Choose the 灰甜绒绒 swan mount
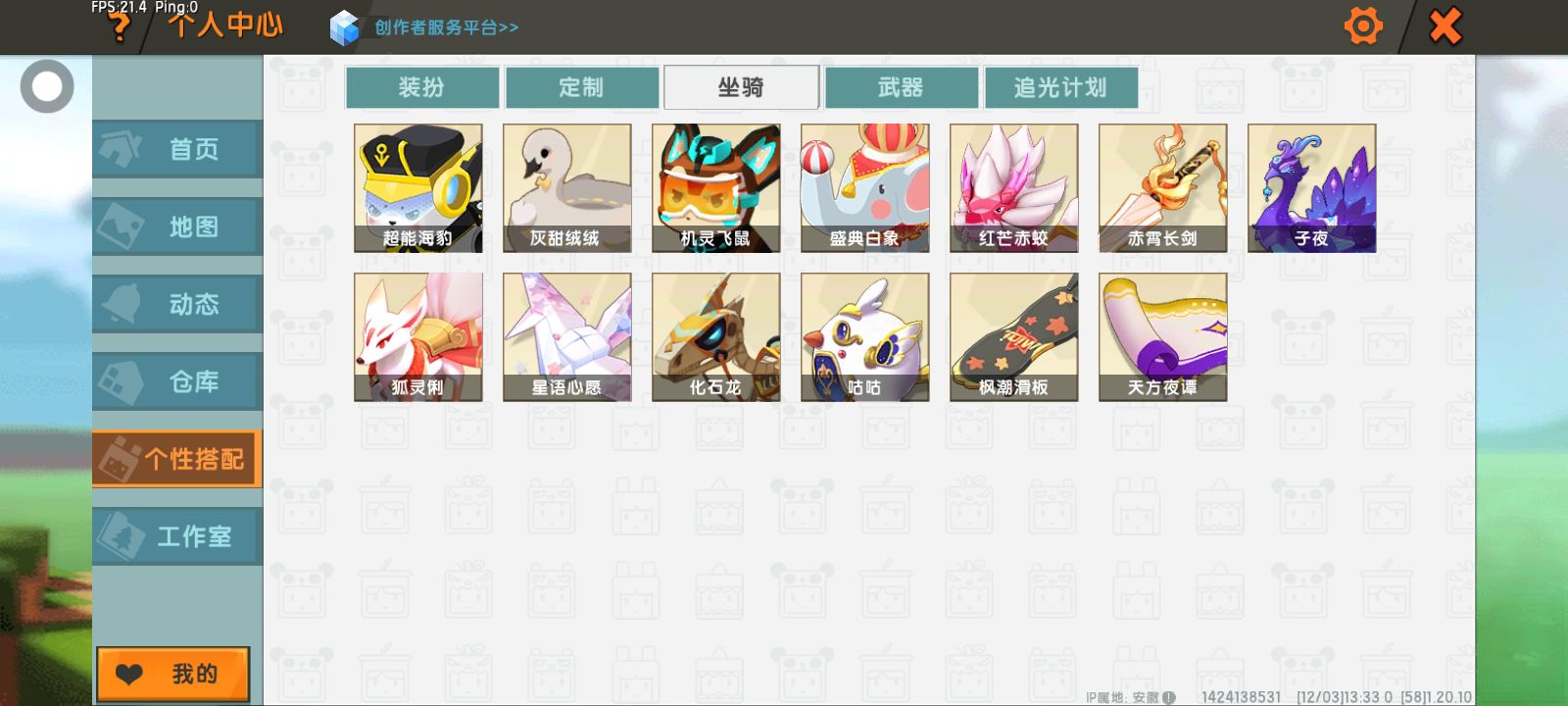The height and width of the screenshot is (706, 1568). 567,188
